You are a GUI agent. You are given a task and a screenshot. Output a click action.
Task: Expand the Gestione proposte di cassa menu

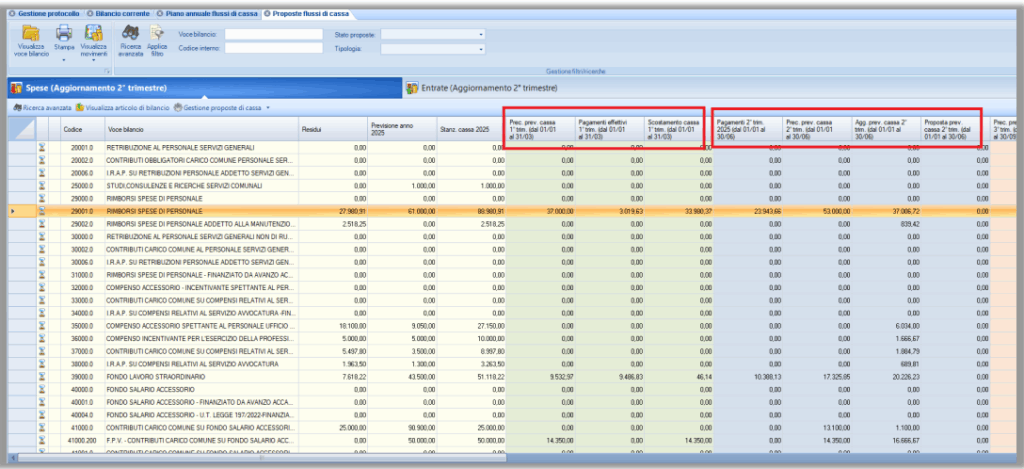(x=267, y=107)
